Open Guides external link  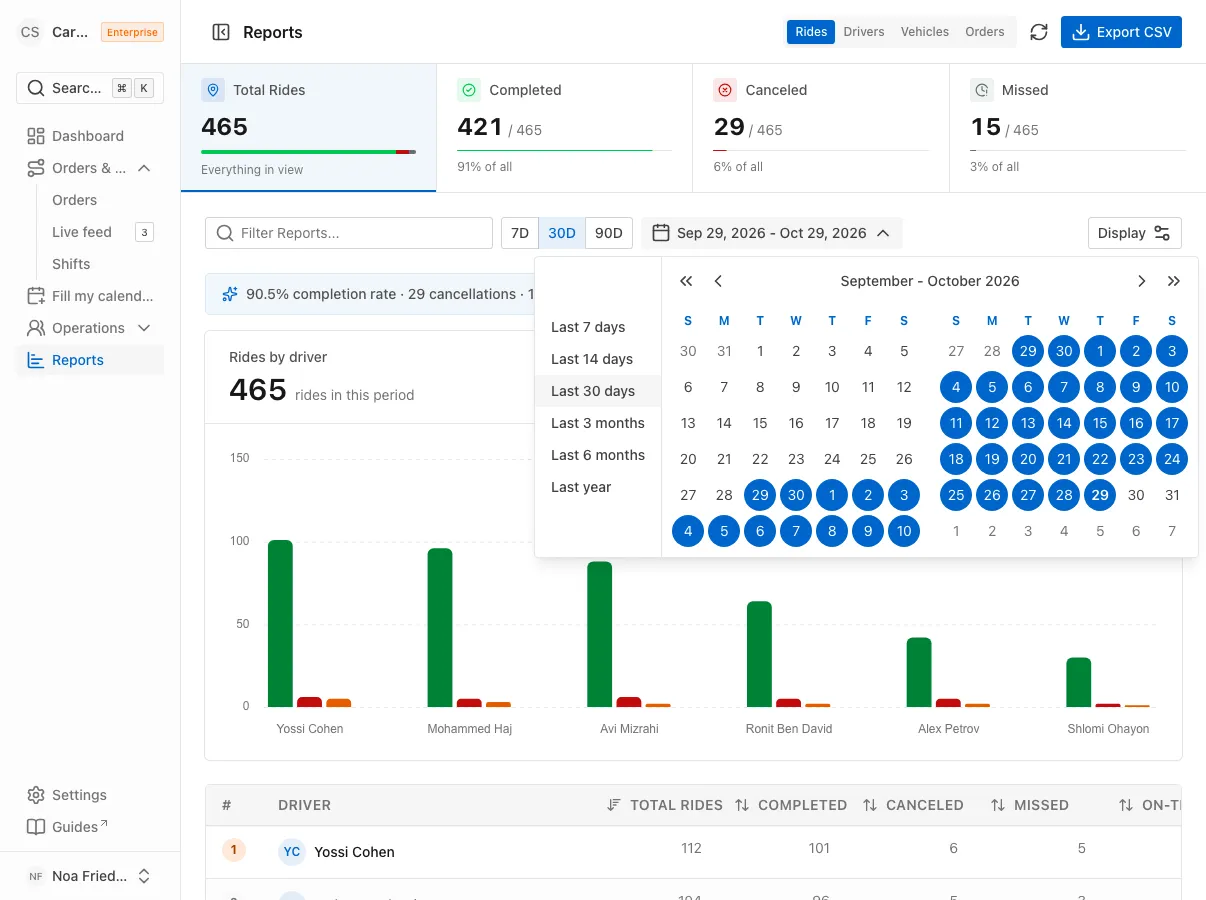click(x=90, y=827)
